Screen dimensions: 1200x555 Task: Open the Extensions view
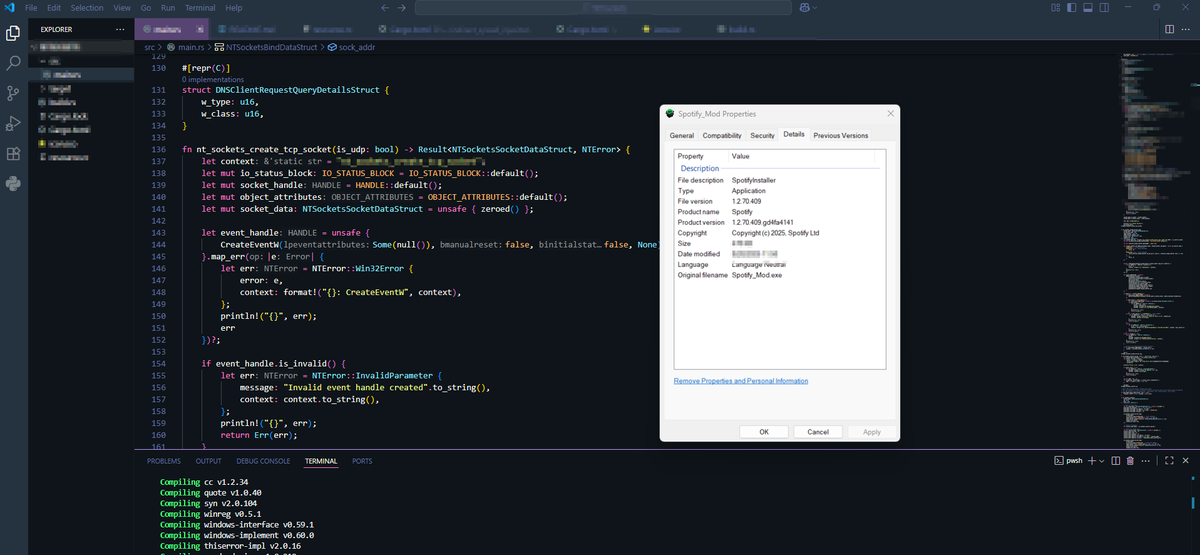(x=14, y=154)
